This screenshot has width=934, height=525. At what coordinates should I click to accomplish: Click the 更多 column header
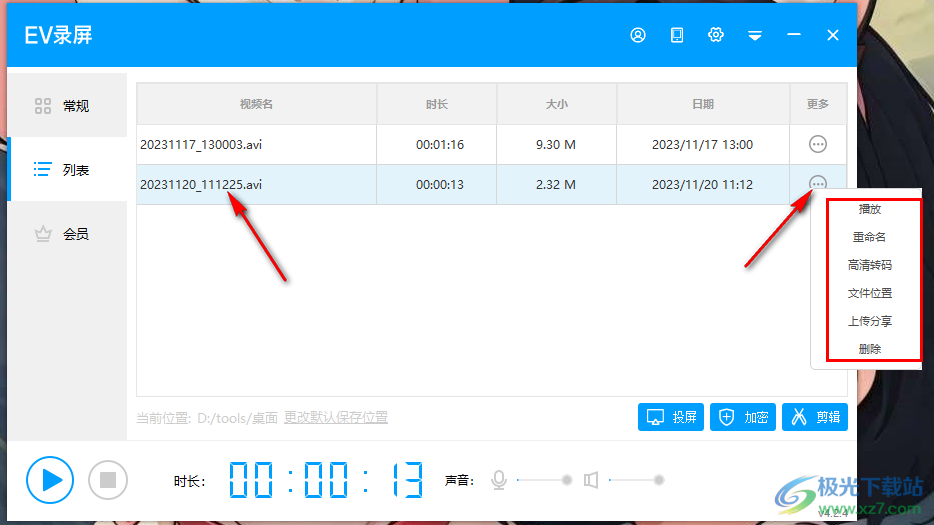(818, 104)
